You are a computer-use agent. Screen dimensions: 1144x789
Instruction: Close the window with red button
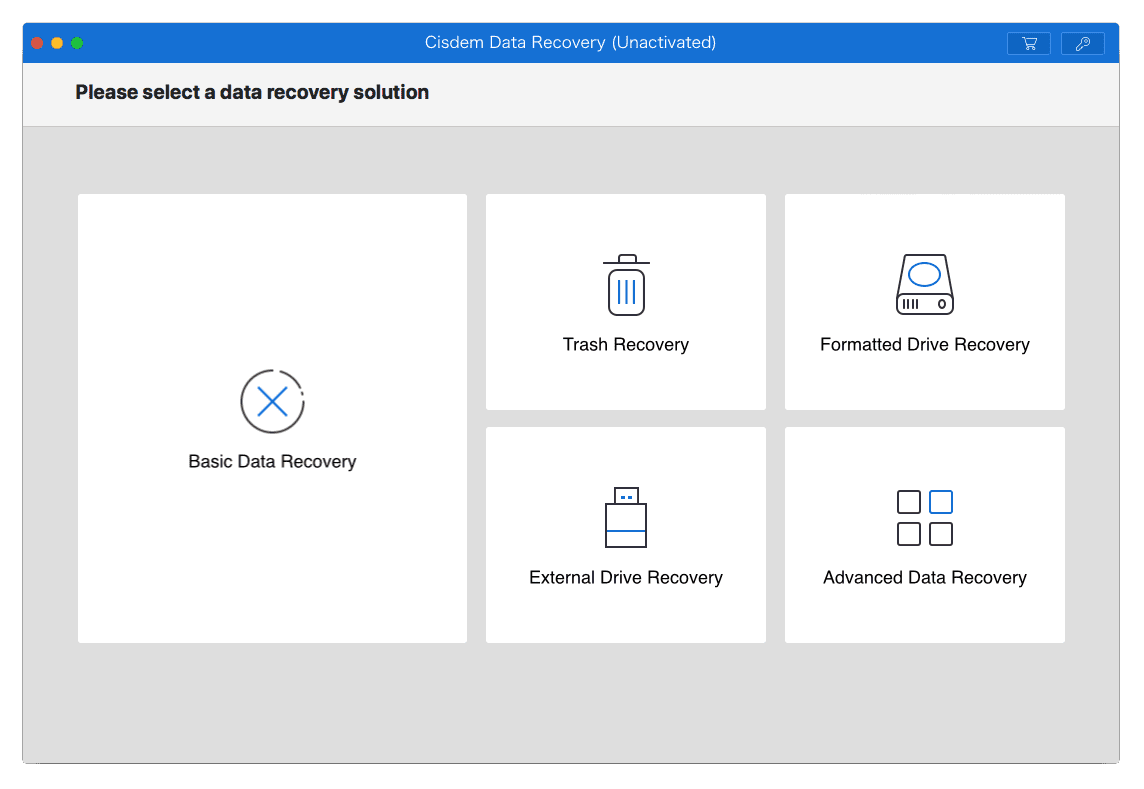pyautogui.click(x=37, y=43)
